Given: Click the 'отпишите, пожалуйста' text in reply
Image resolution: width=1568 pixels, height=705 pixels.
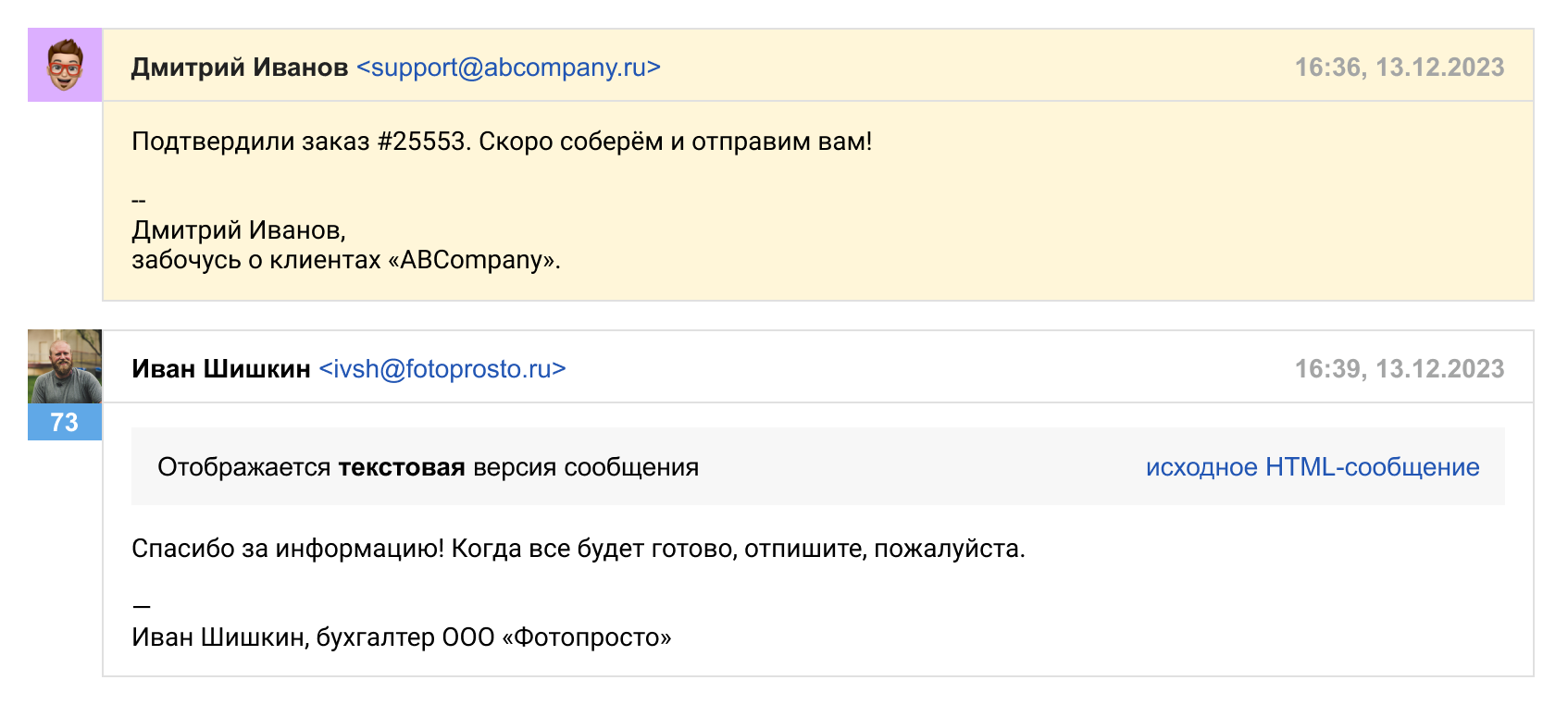Looking at the screenshot, I should (x=884, y=549).
